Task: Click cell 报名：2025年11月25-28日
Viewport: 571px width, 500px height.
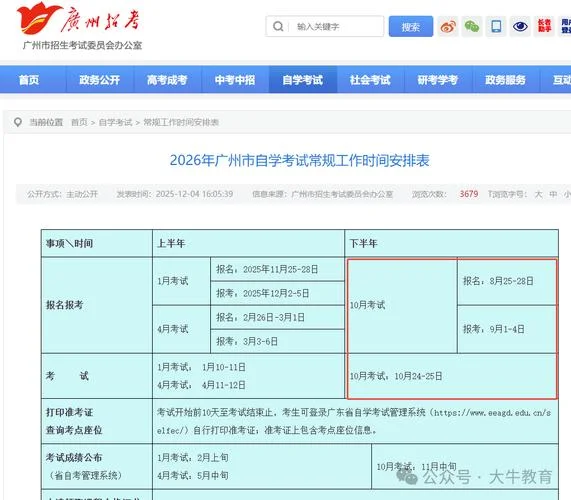Action: coord(277,269)
